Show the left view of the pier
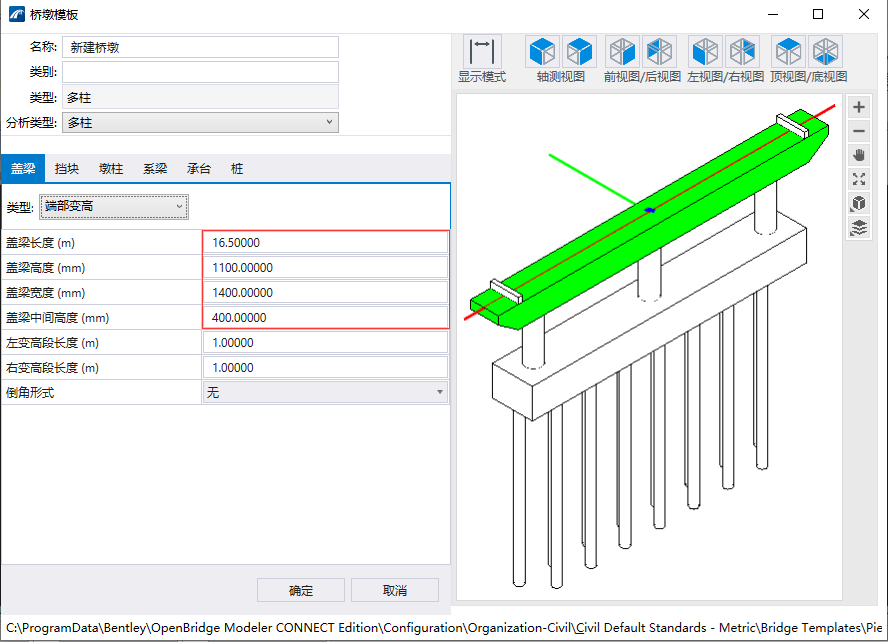Screen dimensions: 888x642 pos(705,51)
